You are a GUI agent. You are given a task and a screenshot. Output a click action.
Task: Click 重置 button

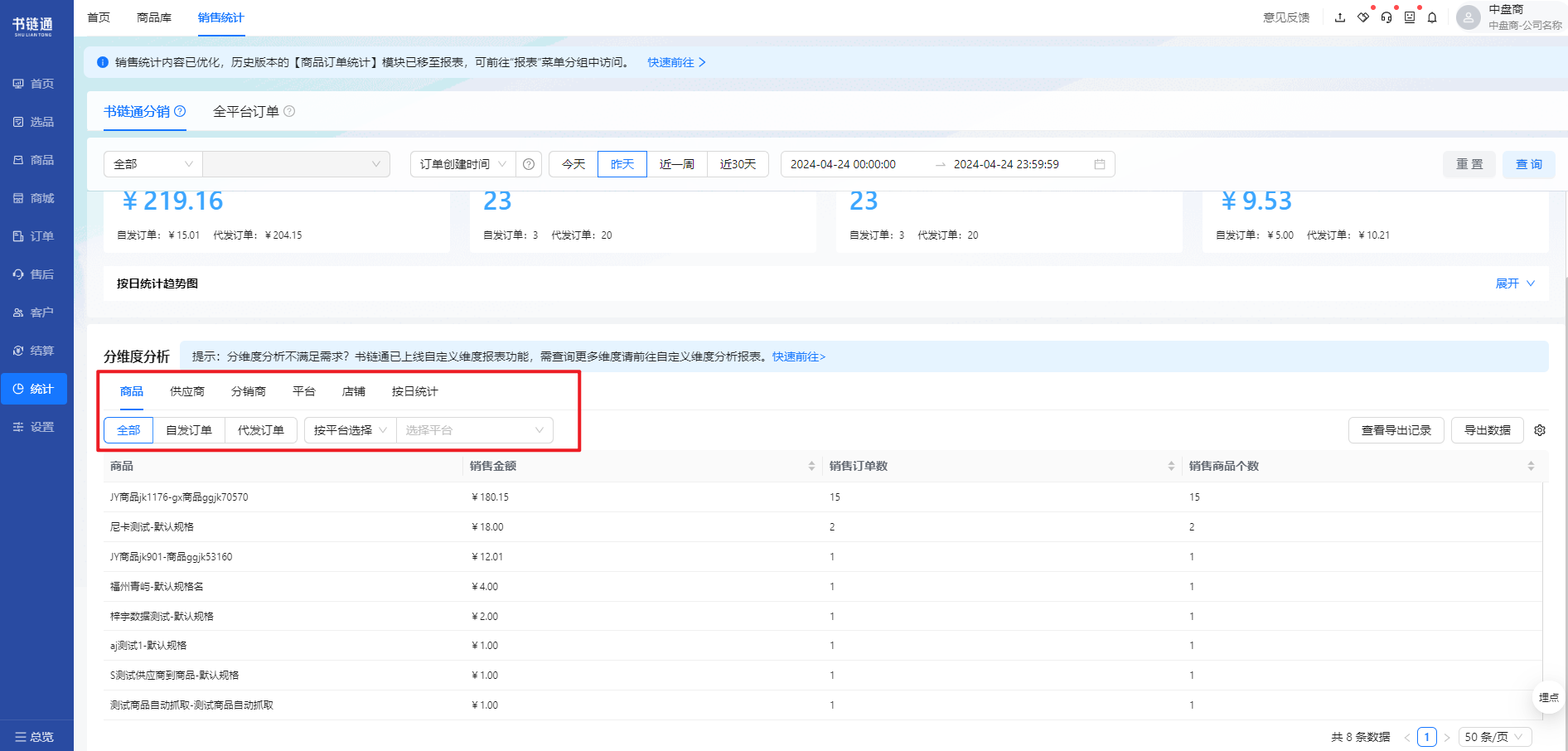click(x=1469, y=164)
